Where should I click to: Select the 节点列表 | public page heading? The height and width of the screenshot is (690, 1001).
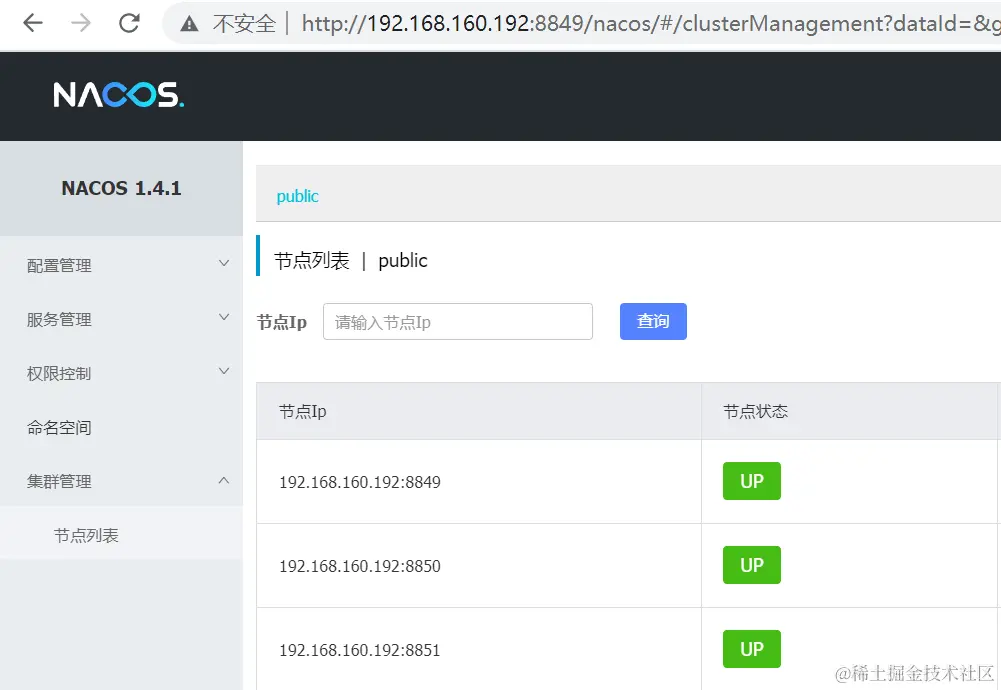(x=350, y=260)
